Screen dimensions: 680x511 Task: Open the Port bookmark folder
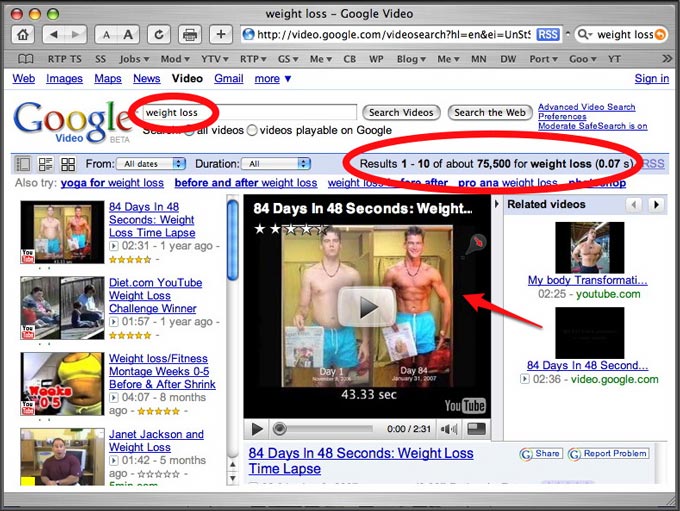coord(543,59)
